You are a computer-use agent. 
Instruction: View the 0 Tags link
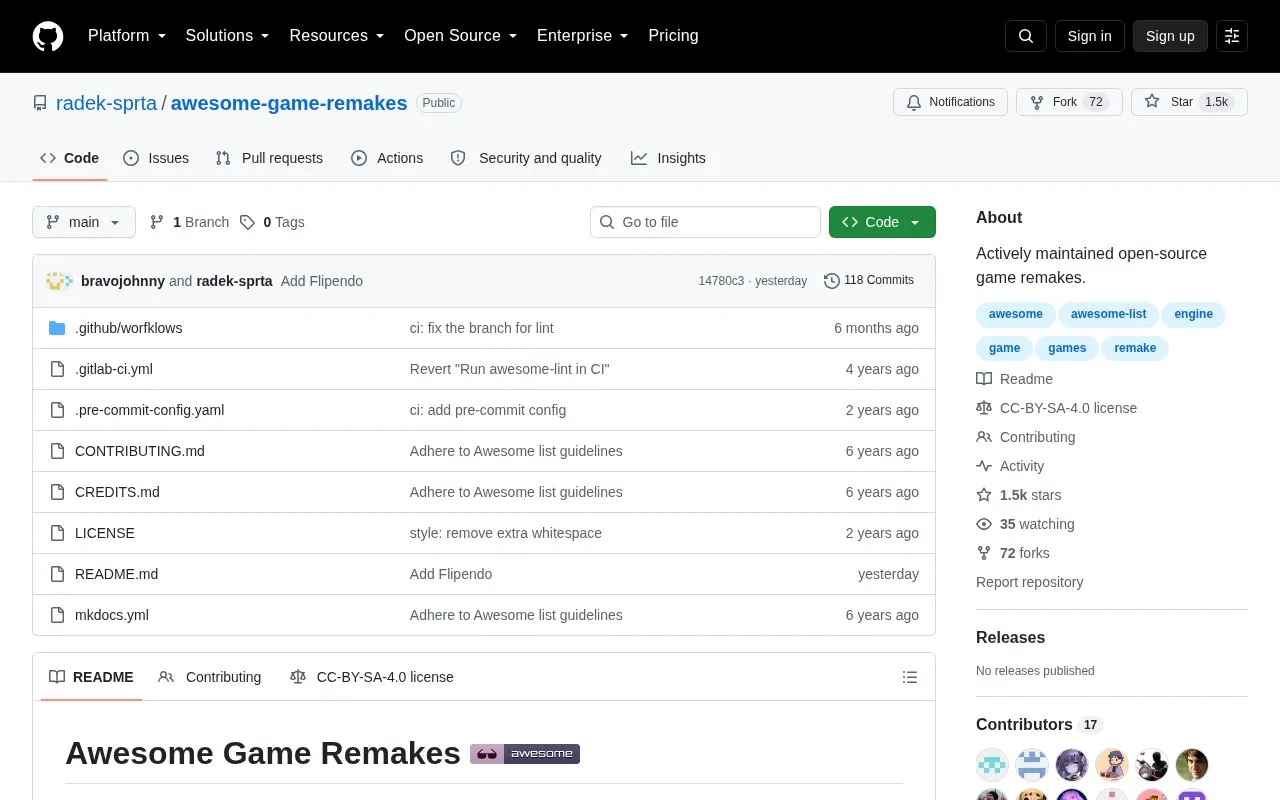coord(272,222)
